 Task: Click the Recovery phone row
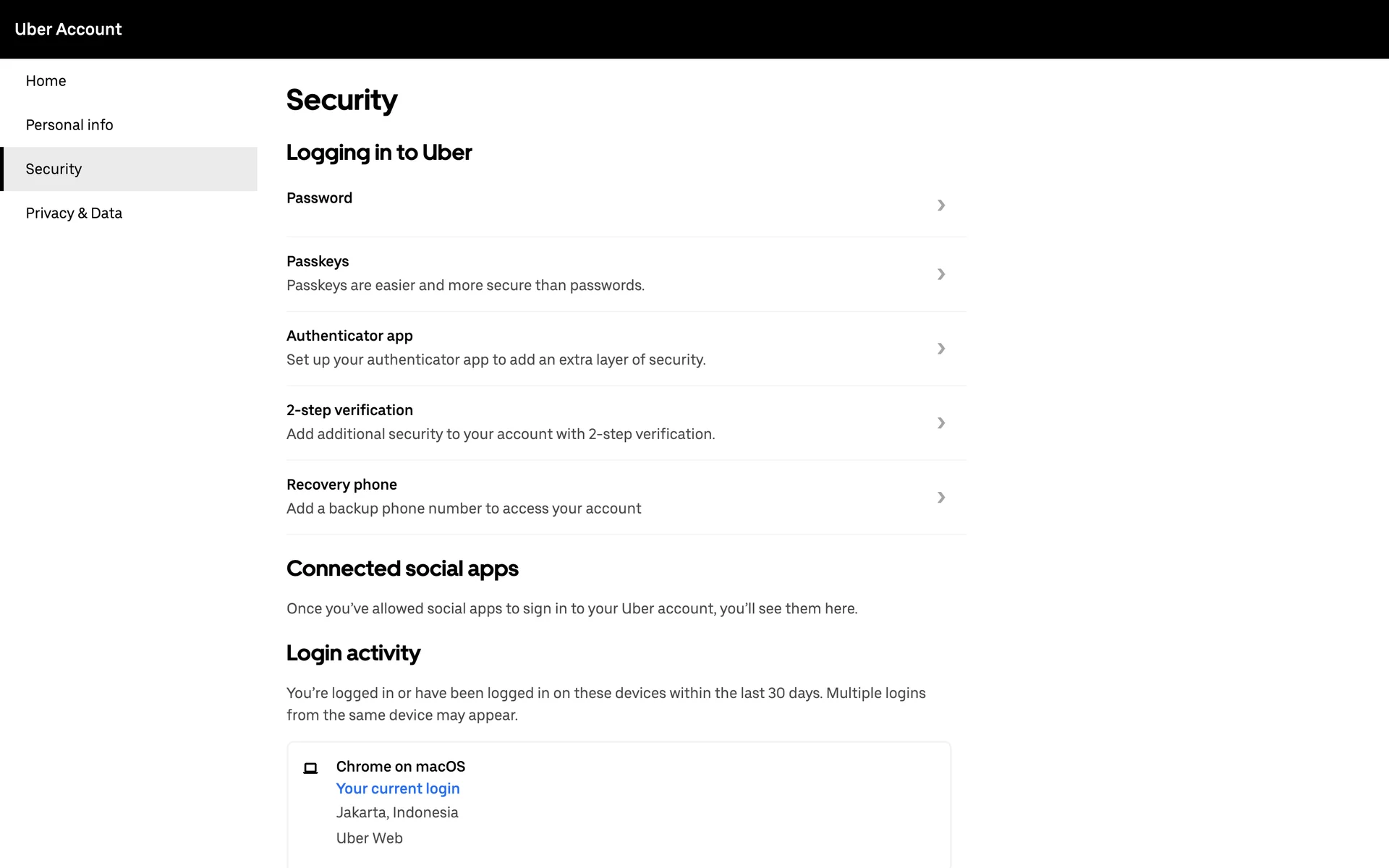[341, 484]
